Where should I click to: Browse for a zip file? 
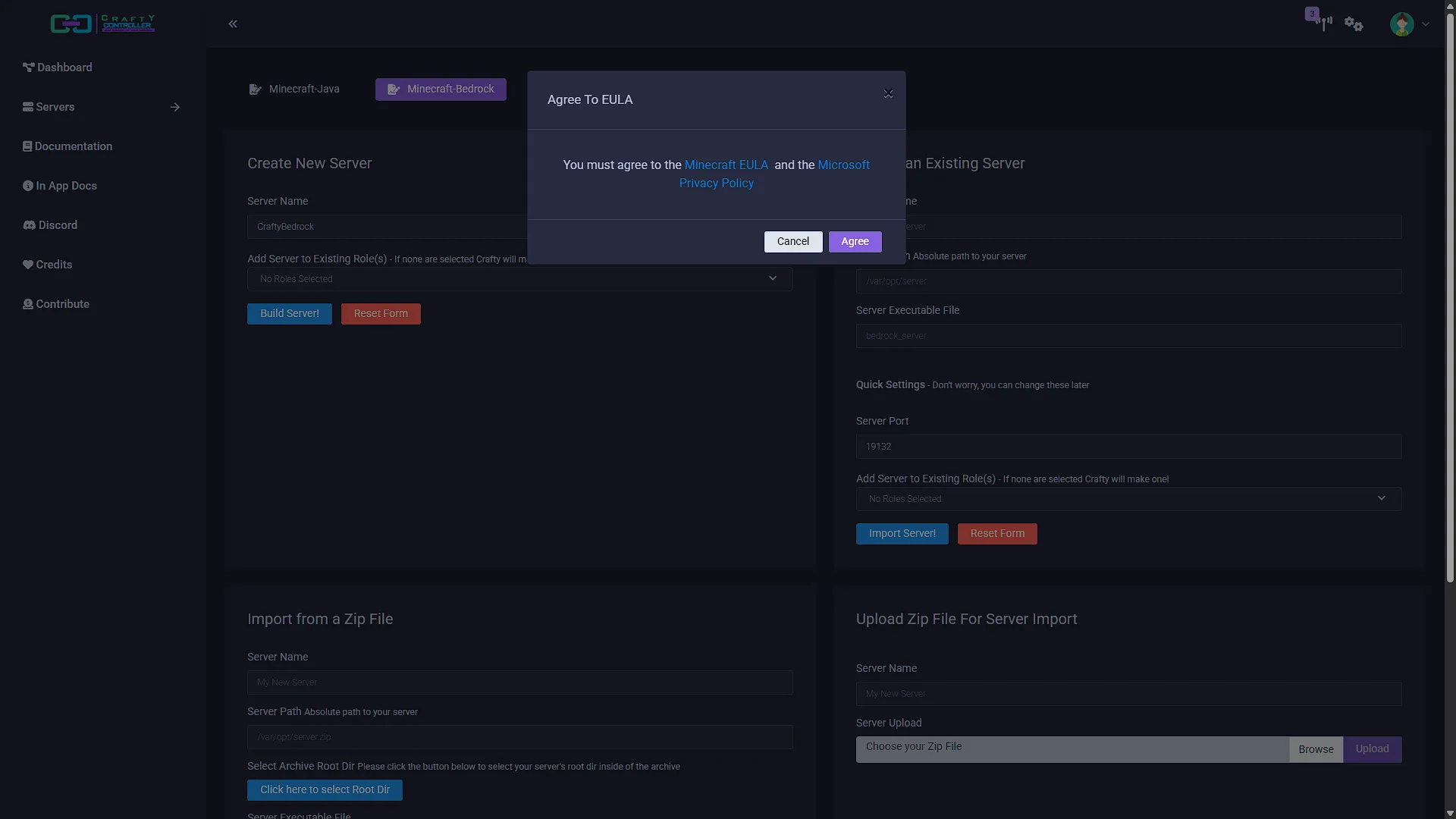click(1316, 749)
